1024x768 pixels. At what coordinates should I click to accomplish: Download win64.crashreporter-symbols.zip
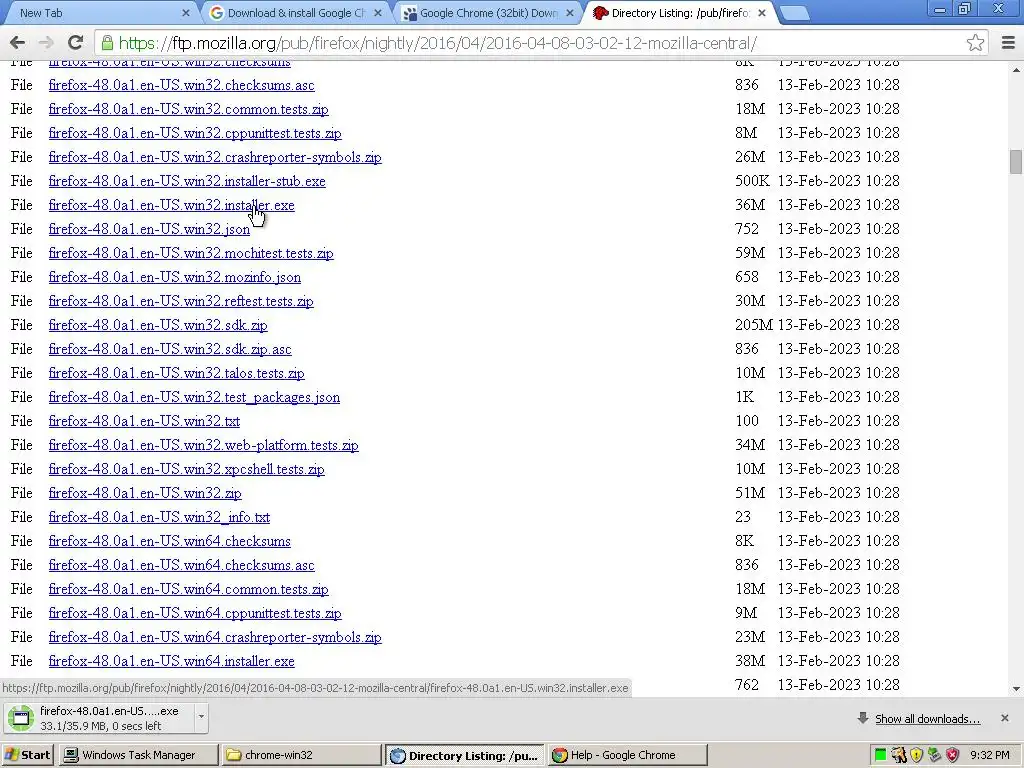click(x=216, y=637)
